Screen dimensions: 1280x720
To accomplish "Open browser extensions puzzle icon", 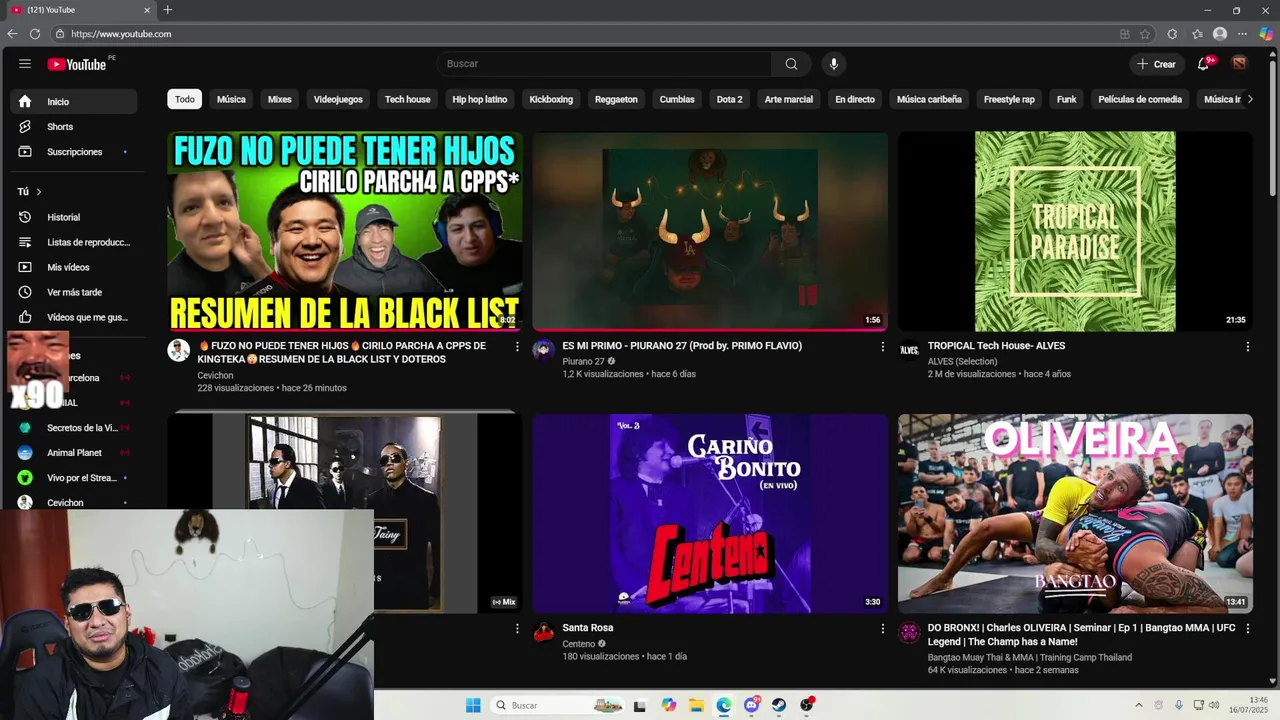I will [x=1172, y=34].
